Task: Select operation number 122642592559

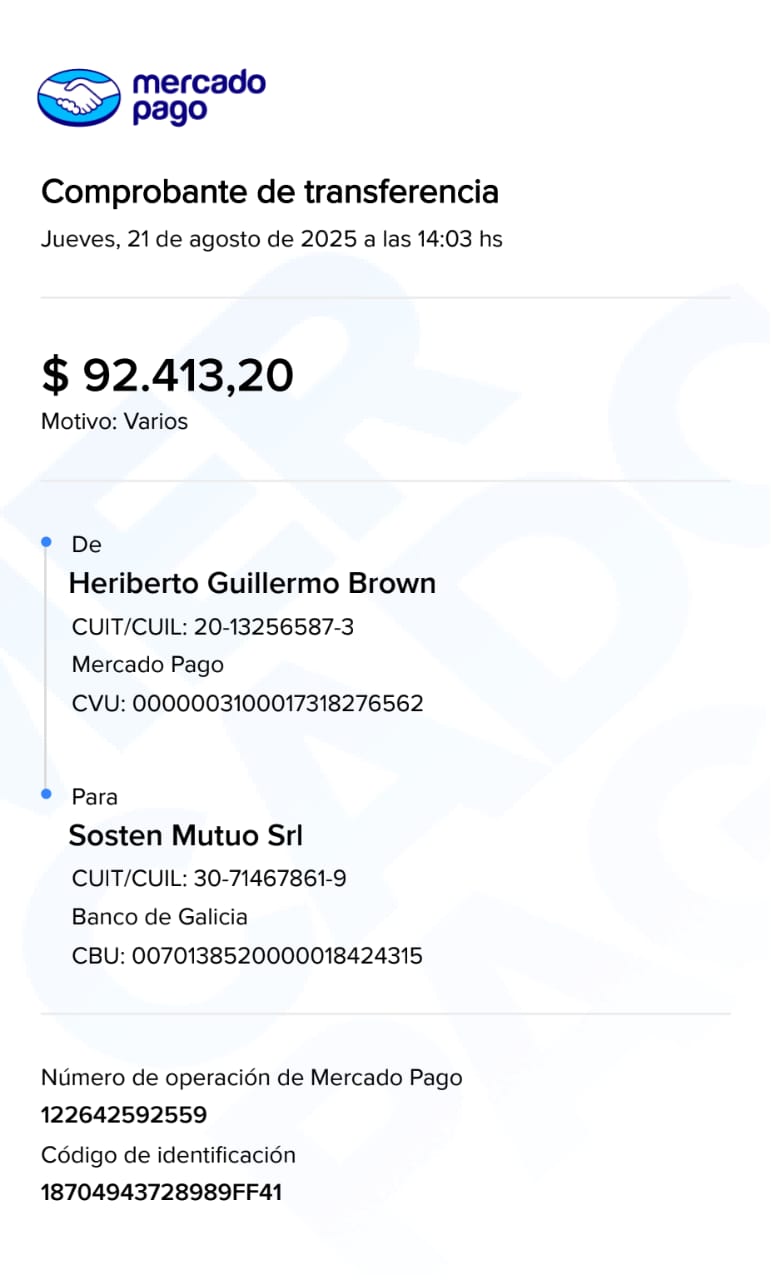Action: (x=124, y=1115)
